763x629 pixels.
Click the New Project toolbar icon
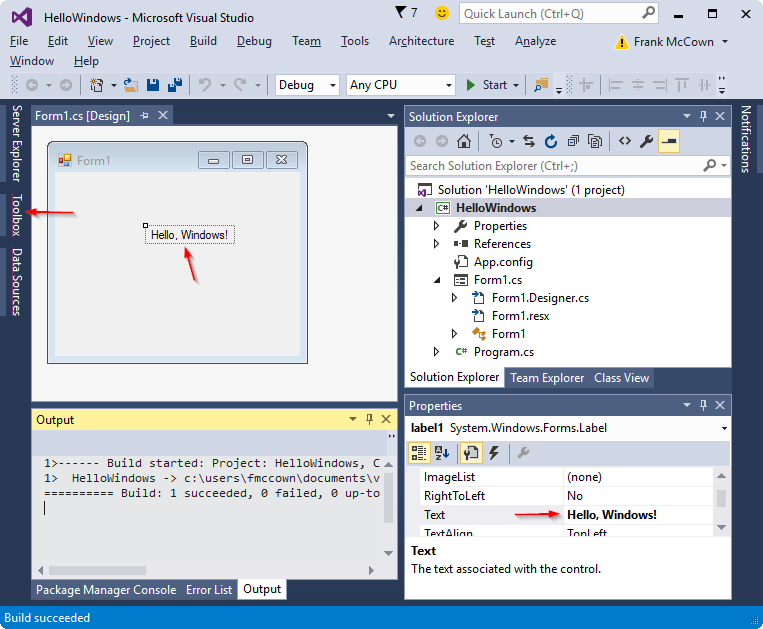click(97, 85)
